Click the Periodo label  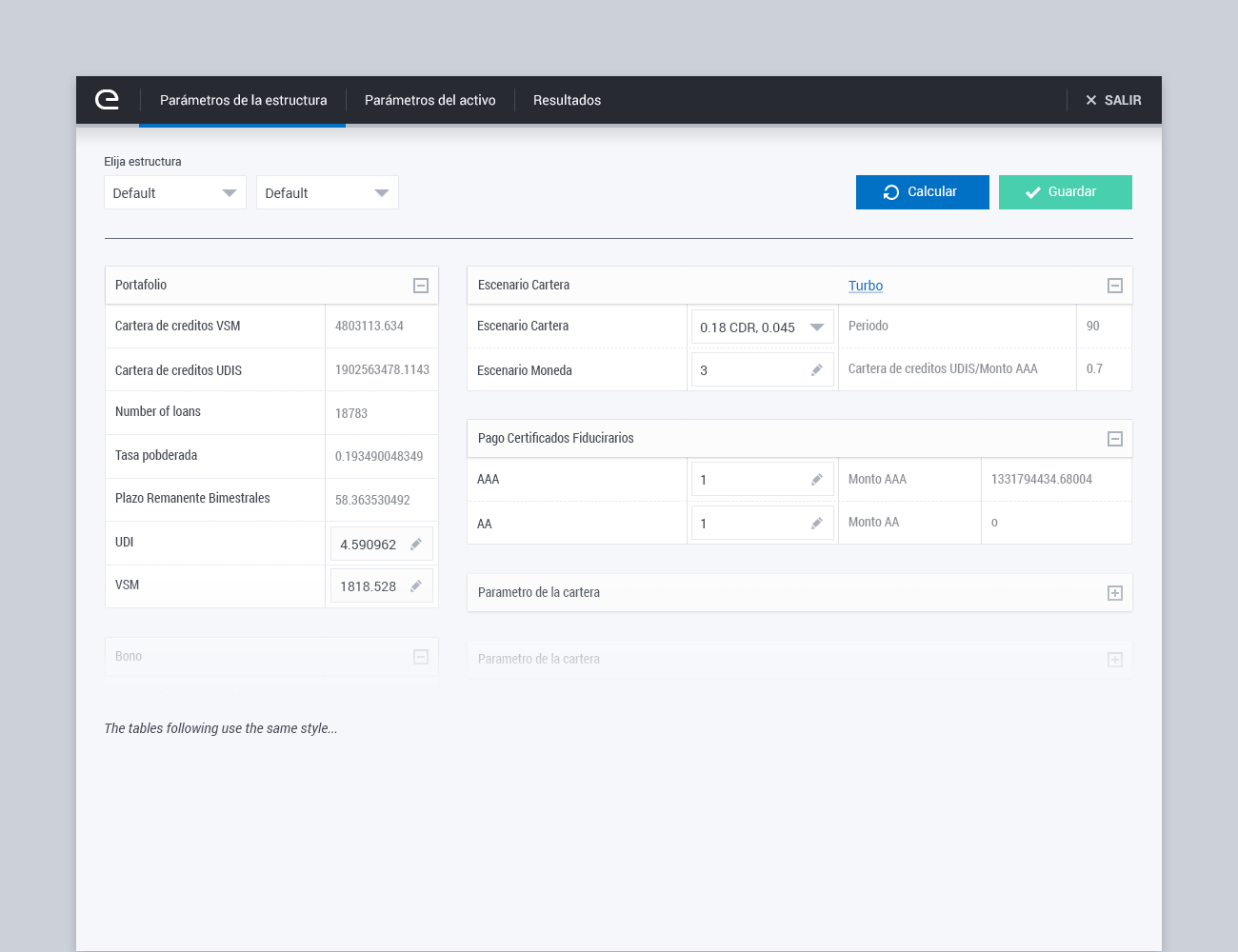[869, 326]
